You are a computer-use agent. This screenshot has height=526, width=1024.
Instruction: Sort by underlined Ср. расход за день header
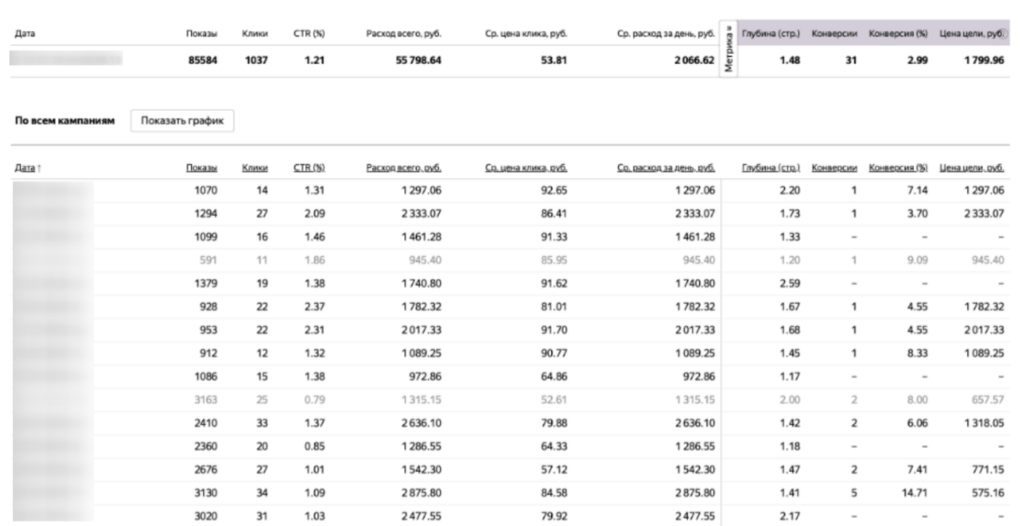pos(666,167)
